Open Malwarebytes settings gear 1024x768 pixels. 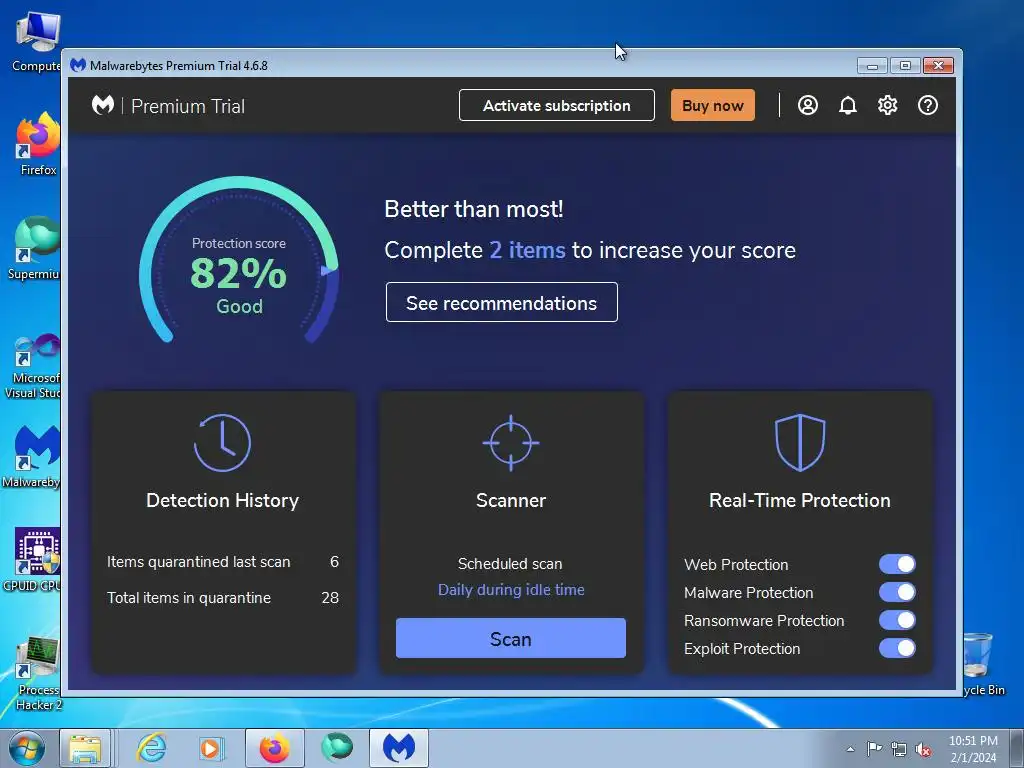(888, 105)
